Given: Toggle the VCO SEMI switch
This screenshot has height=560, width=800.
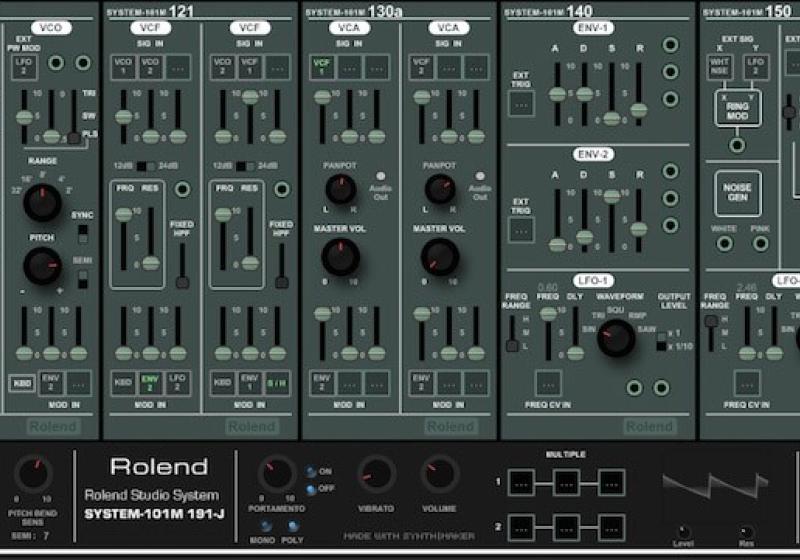Looking at the screenshot, I should (83, 279).
